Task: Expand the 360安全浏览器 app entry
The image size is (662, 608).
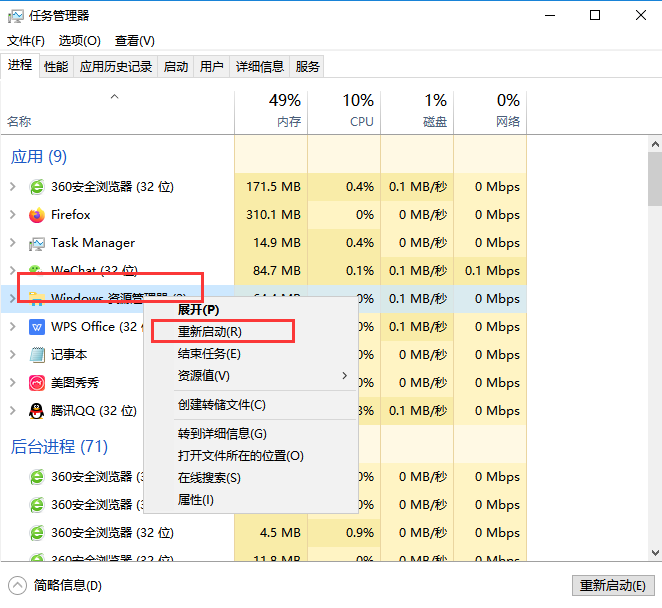Action: click(12, 187)
